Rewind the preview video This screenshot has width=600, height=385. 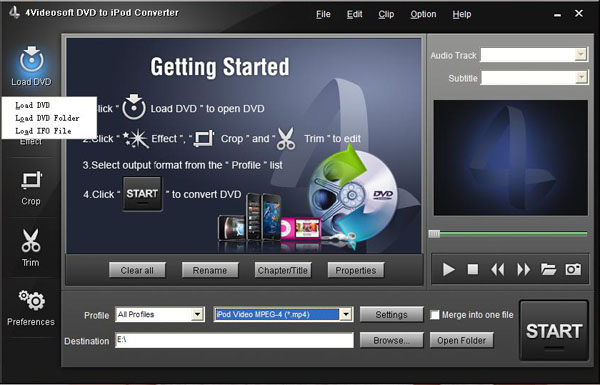pyautogui.click(x=497, y=269)
